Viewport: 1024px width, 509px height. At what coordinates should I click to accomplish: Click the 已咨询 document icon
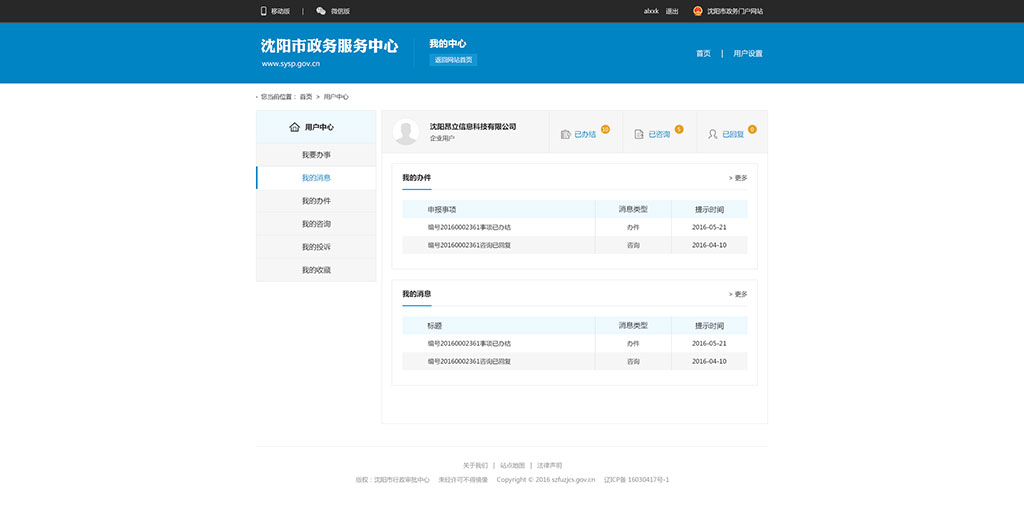click(639, 134)
